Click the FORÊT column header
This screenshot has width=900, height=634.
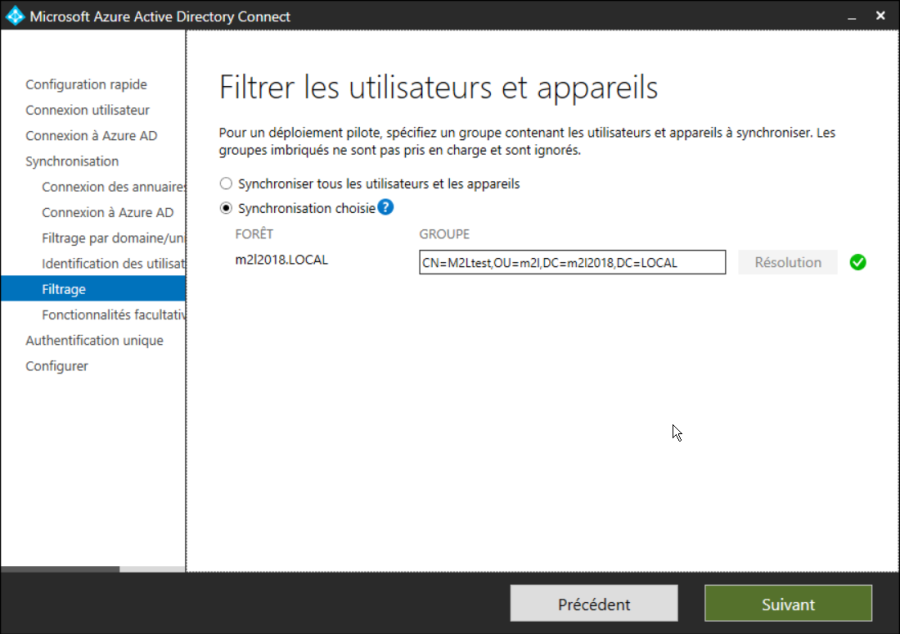pos(254,234)
